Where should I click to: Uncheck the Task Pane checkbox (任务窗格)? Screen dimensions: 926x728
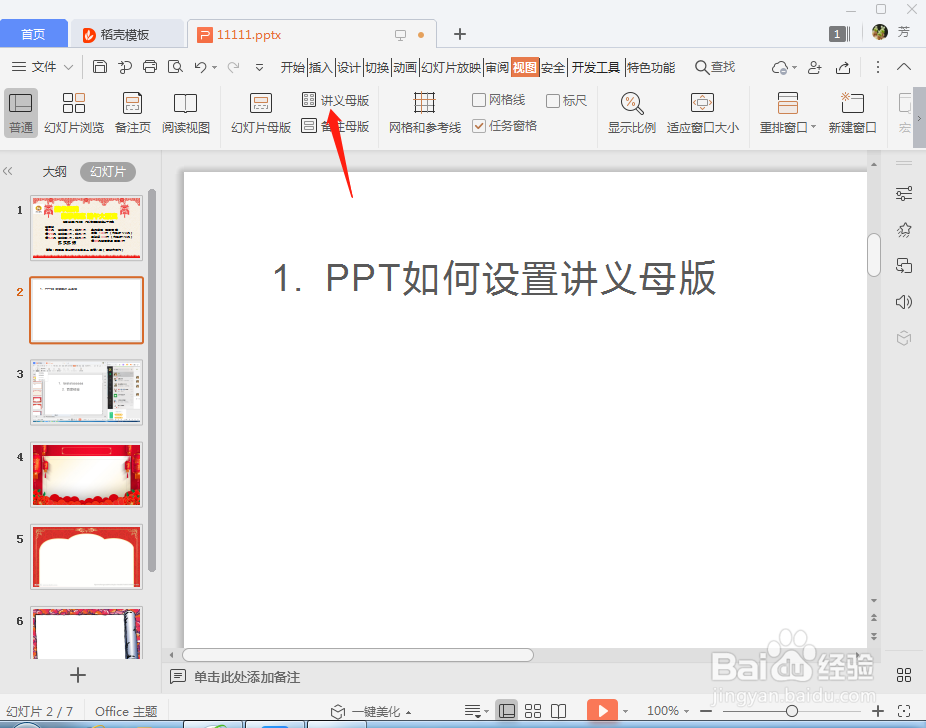pyautogui.click(x=479, y=126)
